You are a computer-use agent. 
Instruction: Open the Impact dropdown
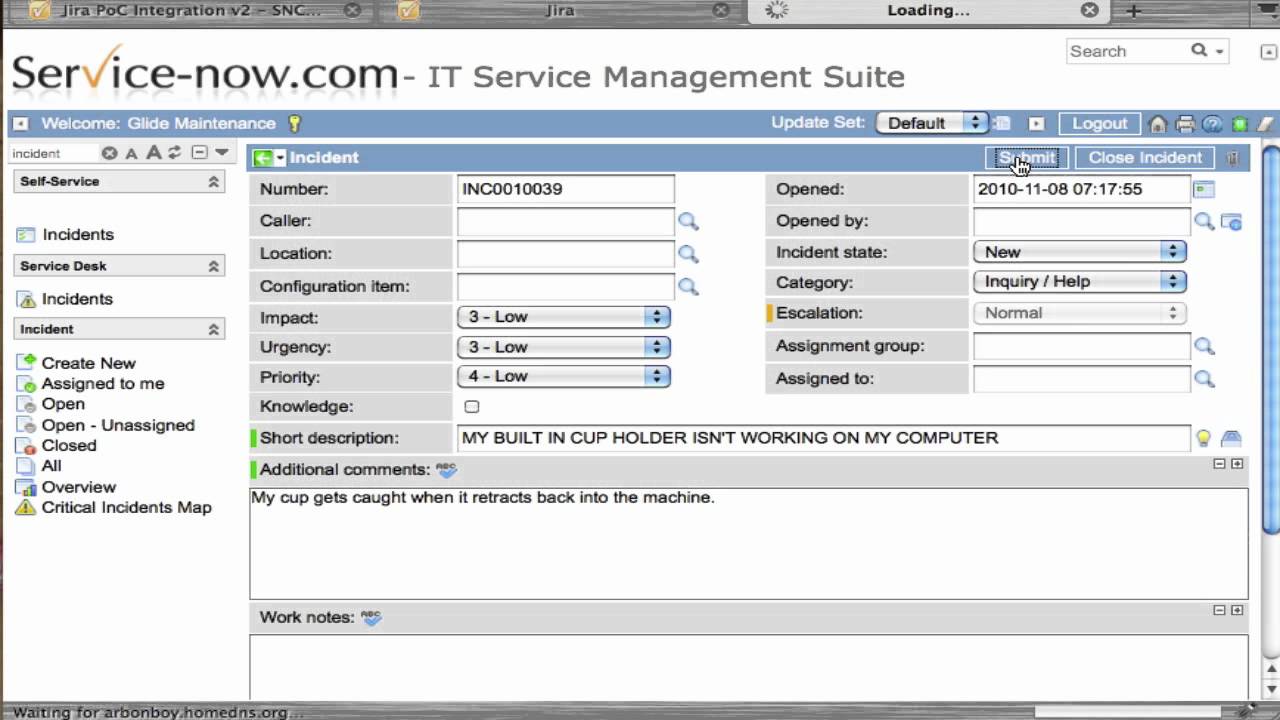(564, 317)
